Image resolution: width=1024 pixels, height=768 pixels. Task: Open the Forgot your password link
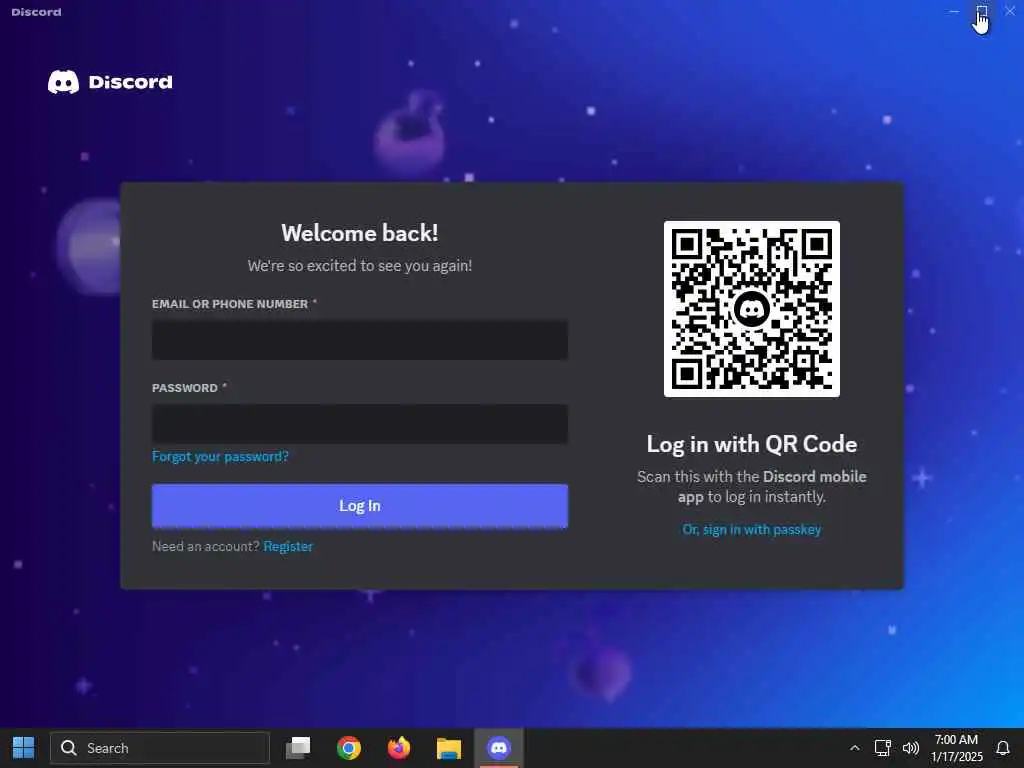(x=220, y=456)
